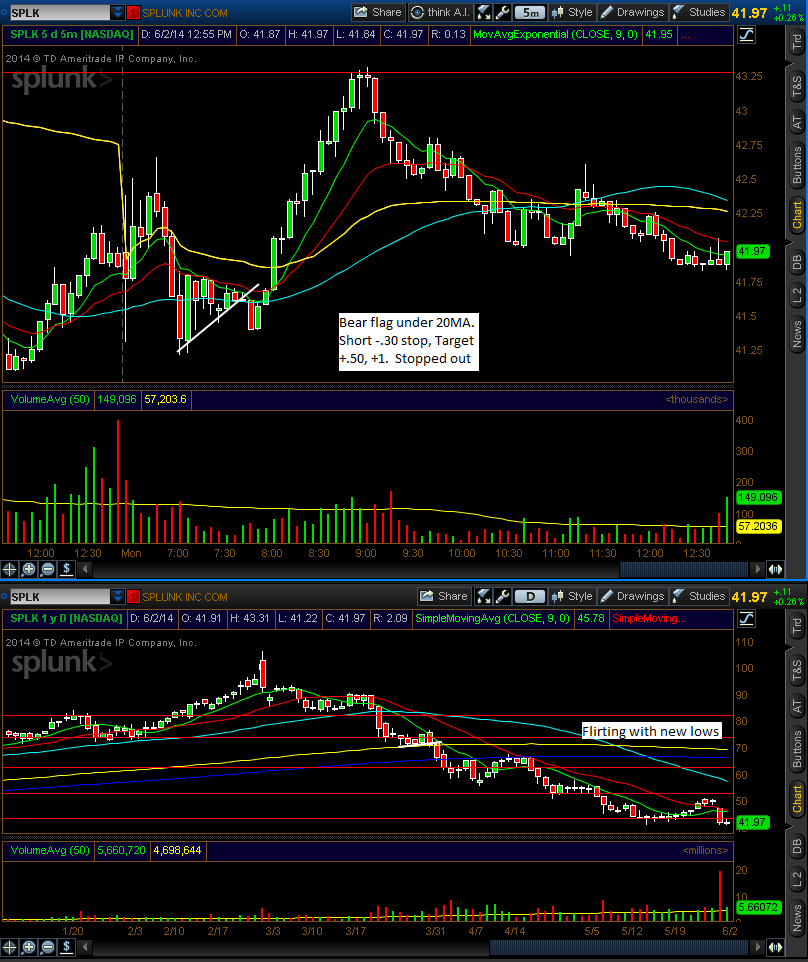The image size is (808, 962).
Task: Click the Share button on upper chart
Action: point(378,12)
